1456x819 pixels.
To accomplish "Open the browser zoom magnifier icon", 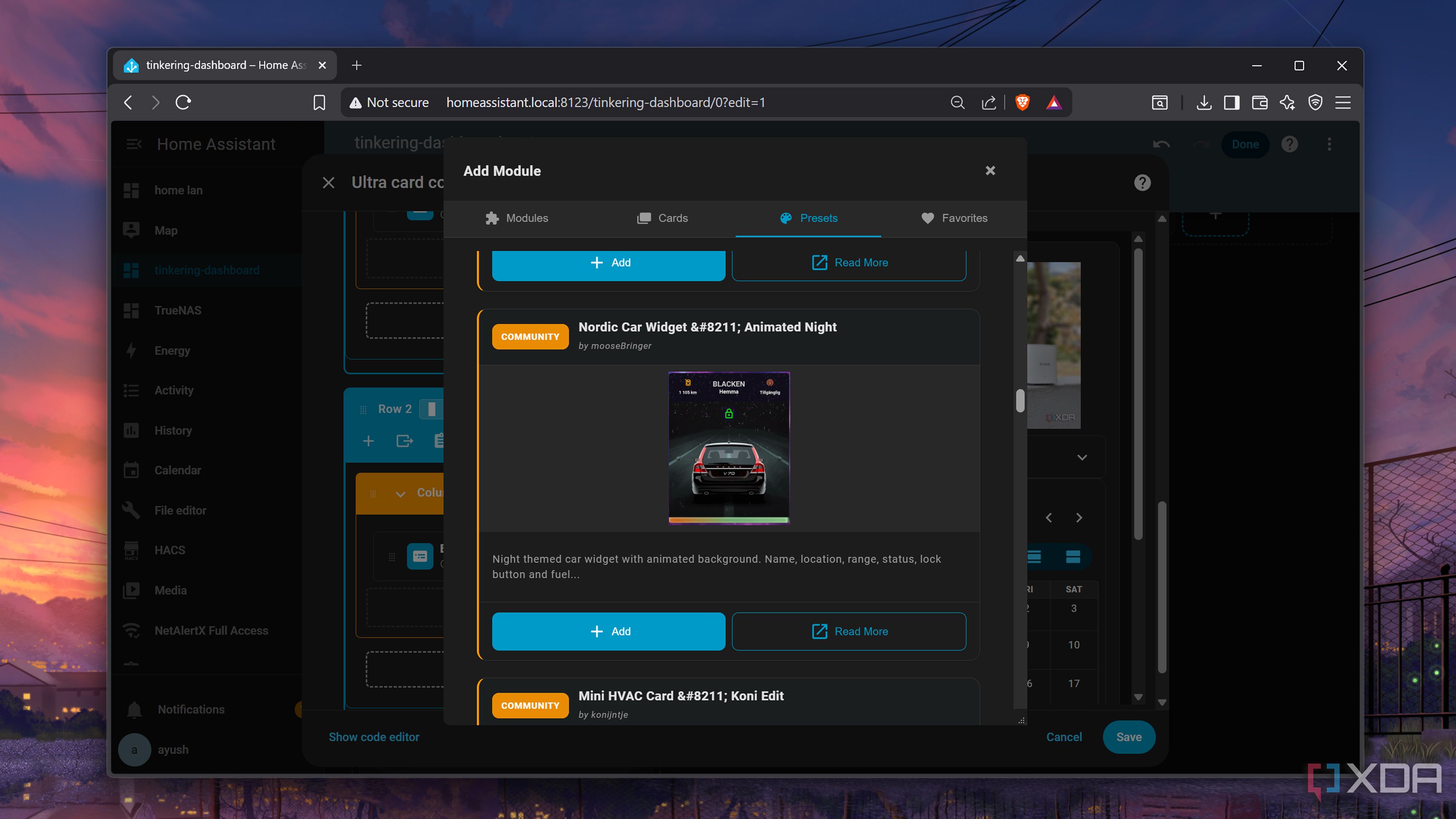I will click(x=957, y=102).
